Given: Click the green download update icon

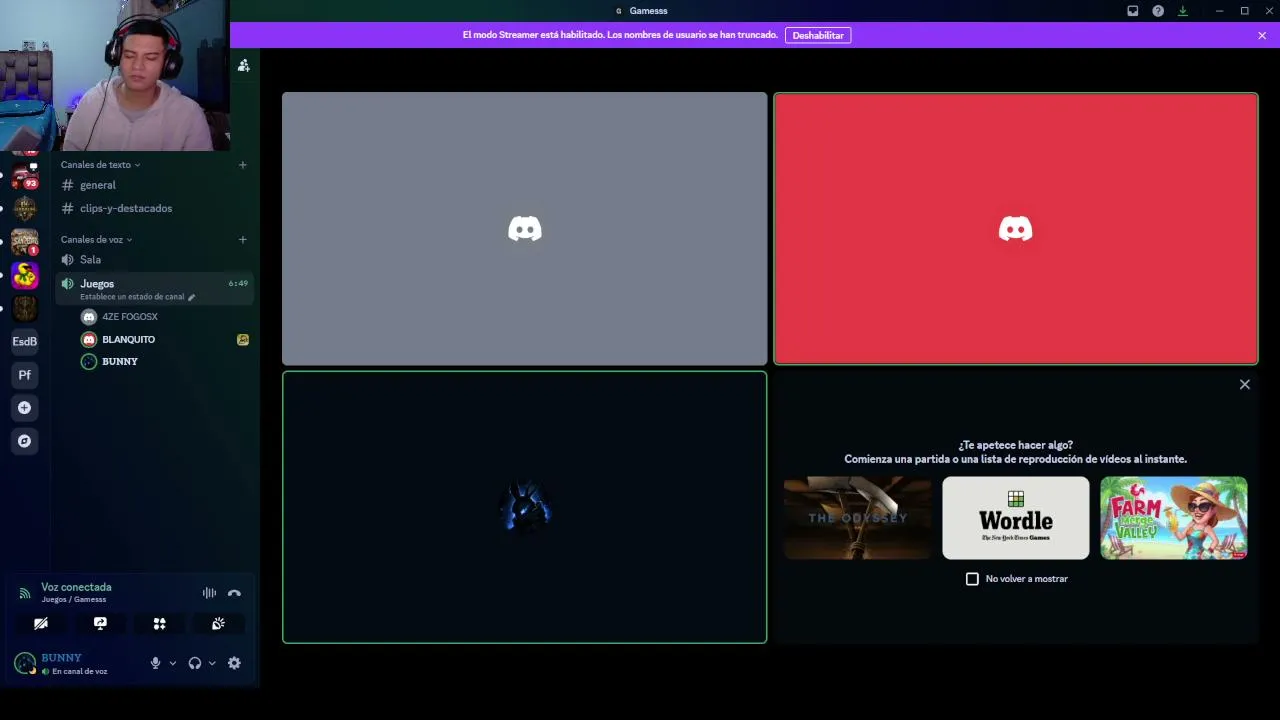Looking at the screenshot, I should [x=1183, y=11].
